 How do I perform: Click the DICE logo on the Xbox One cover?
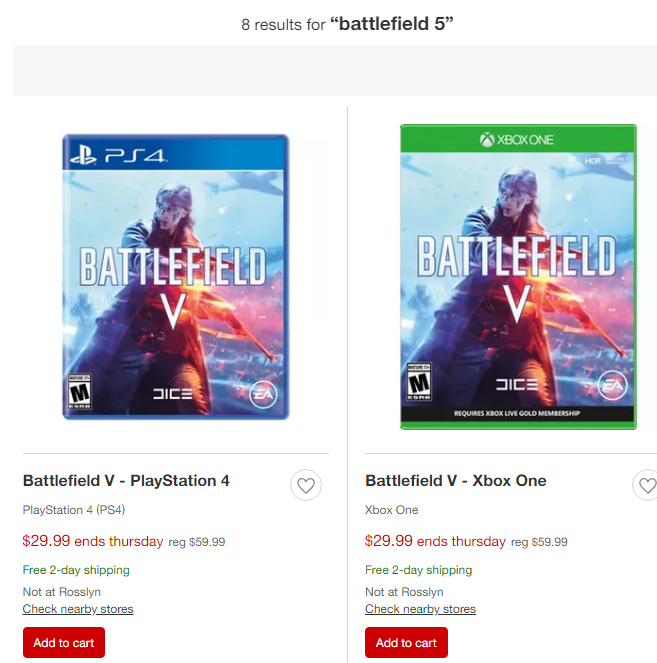pos(517,384)
